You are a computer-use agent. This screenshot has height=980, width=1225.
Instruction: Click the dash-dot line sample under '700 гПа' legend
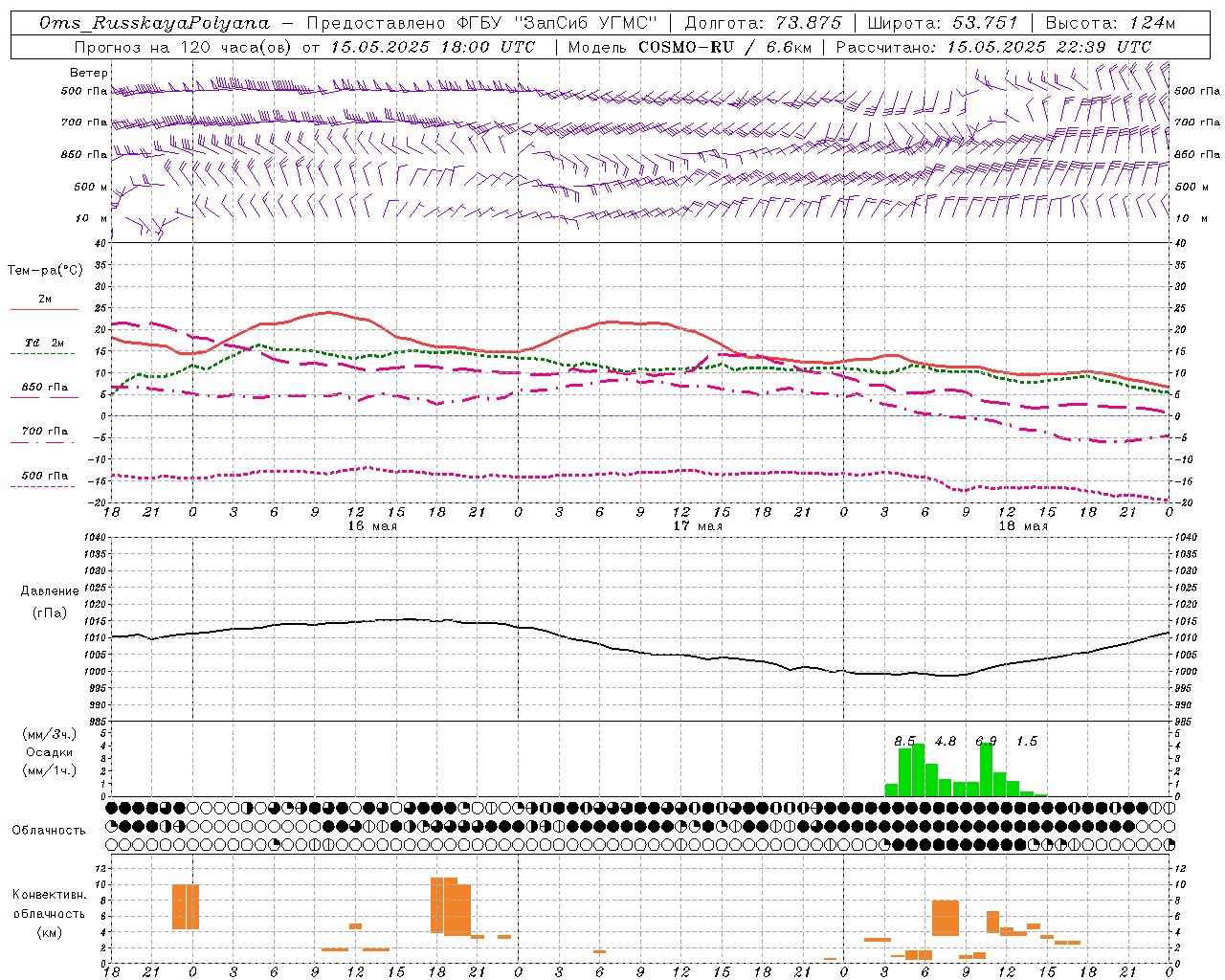click(43, 442)
